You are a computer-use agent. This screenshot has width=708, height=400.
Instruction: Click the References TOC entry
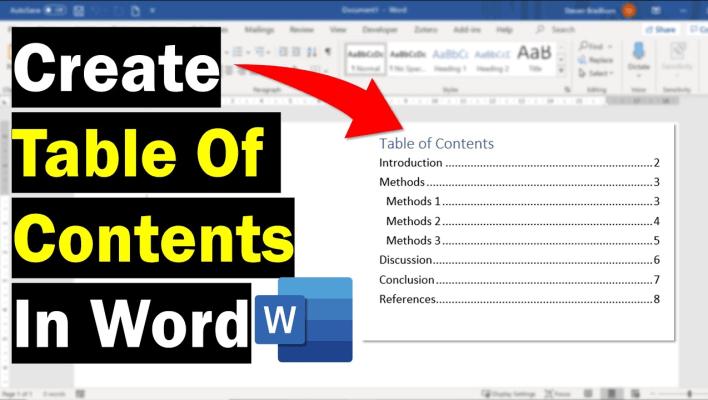[519, 299]
